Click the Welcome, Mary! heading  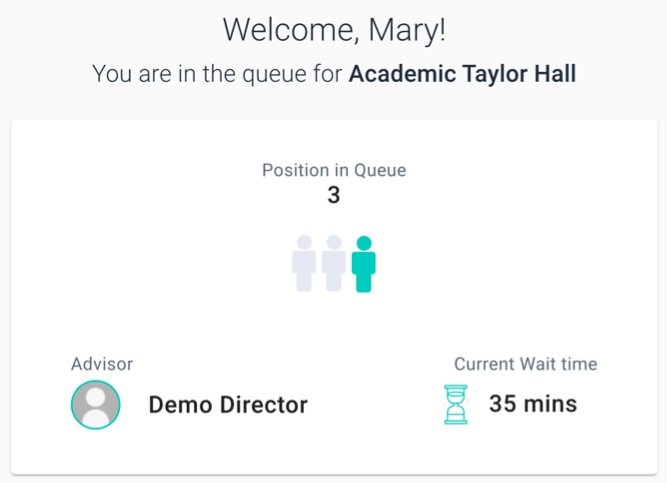tap(334, 30)
